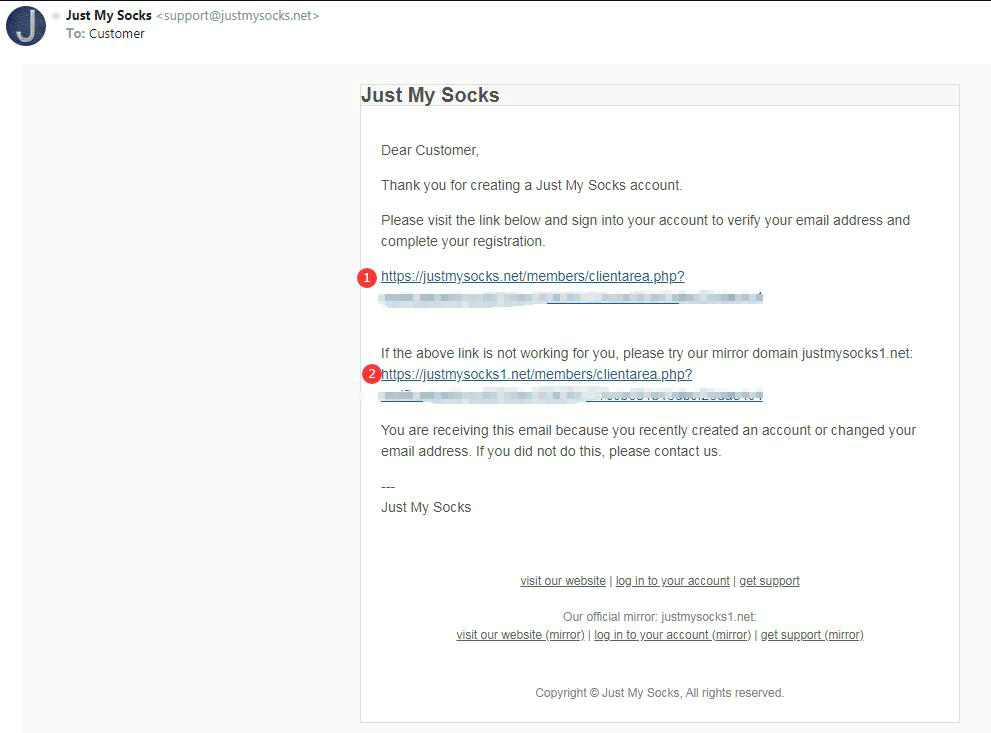The width and height of the screenshot is (991, 733).
Task: Follow the 'visit our website' footer link
Action: (x=562, y=581)
